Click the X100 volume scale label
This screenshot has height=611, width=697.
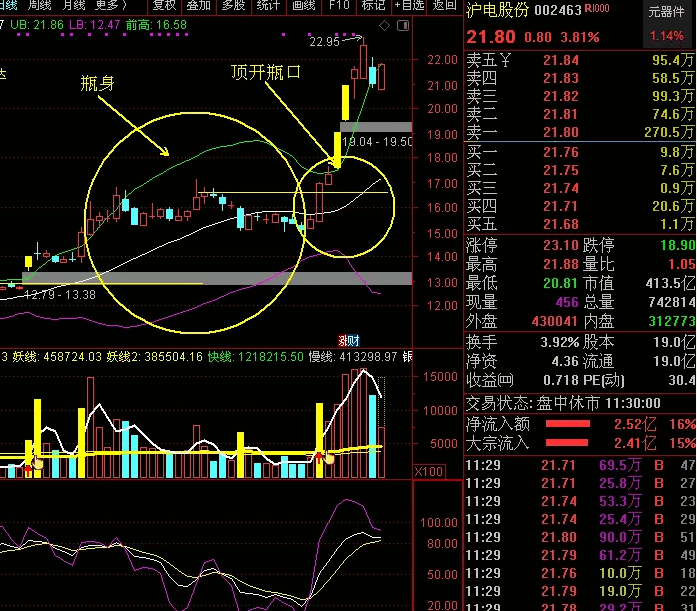[x=429, y=472]
